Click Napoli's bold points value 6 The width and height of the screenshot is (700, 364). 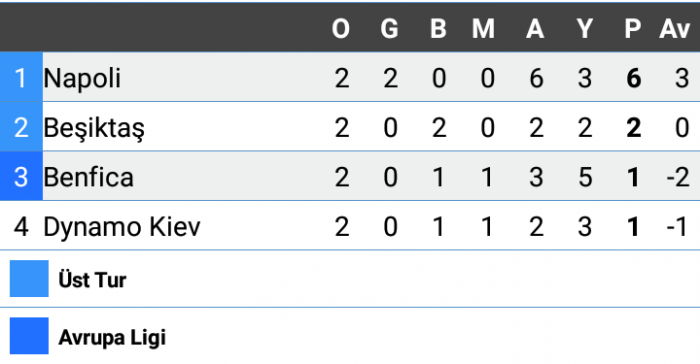click(x=633, y=79)
